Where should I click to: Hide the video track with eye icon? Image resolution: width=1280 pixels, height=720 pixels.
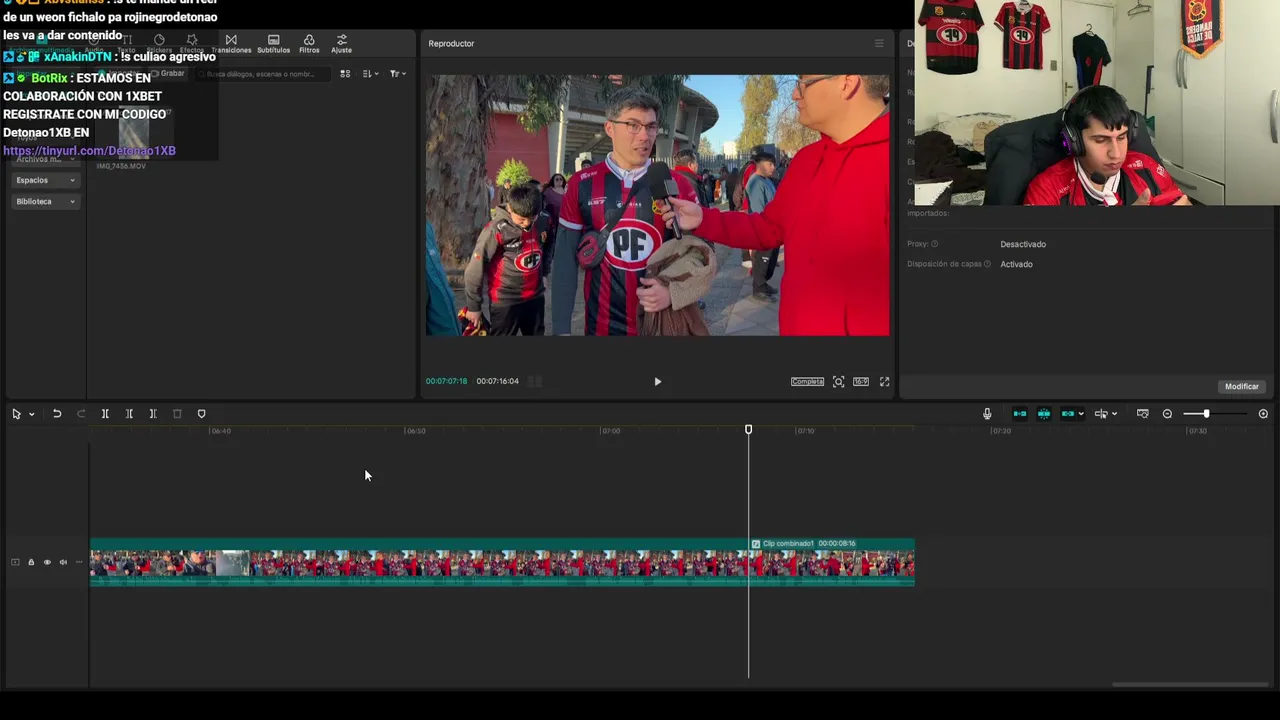pos(47,562)
